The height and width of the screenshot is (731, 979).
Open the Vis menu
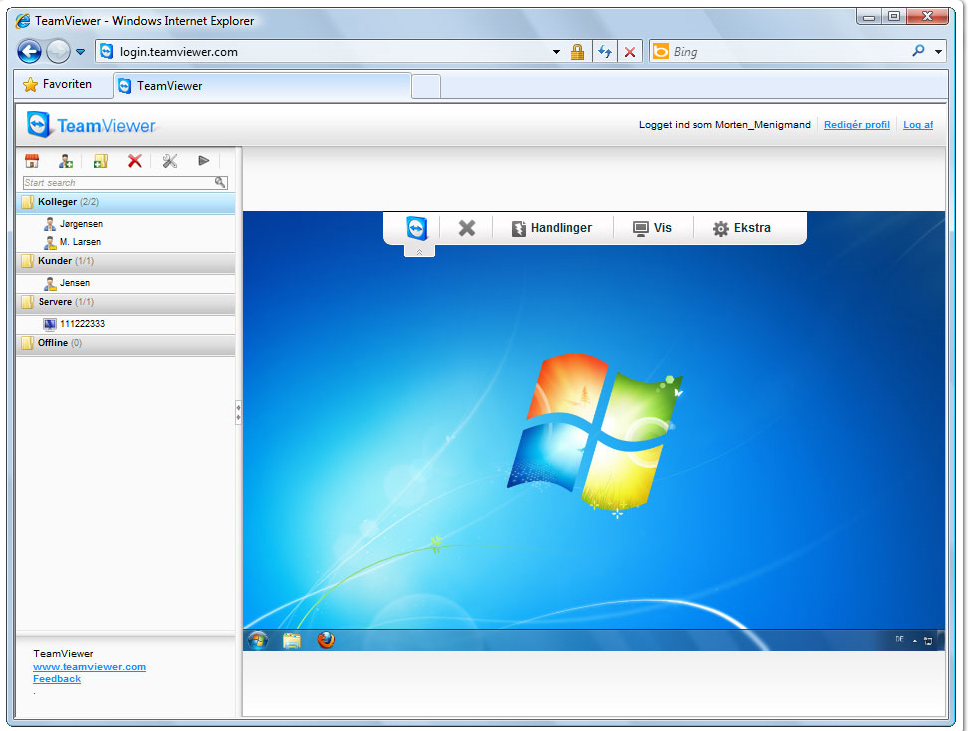pyautogui.click(x=652, y=228)
